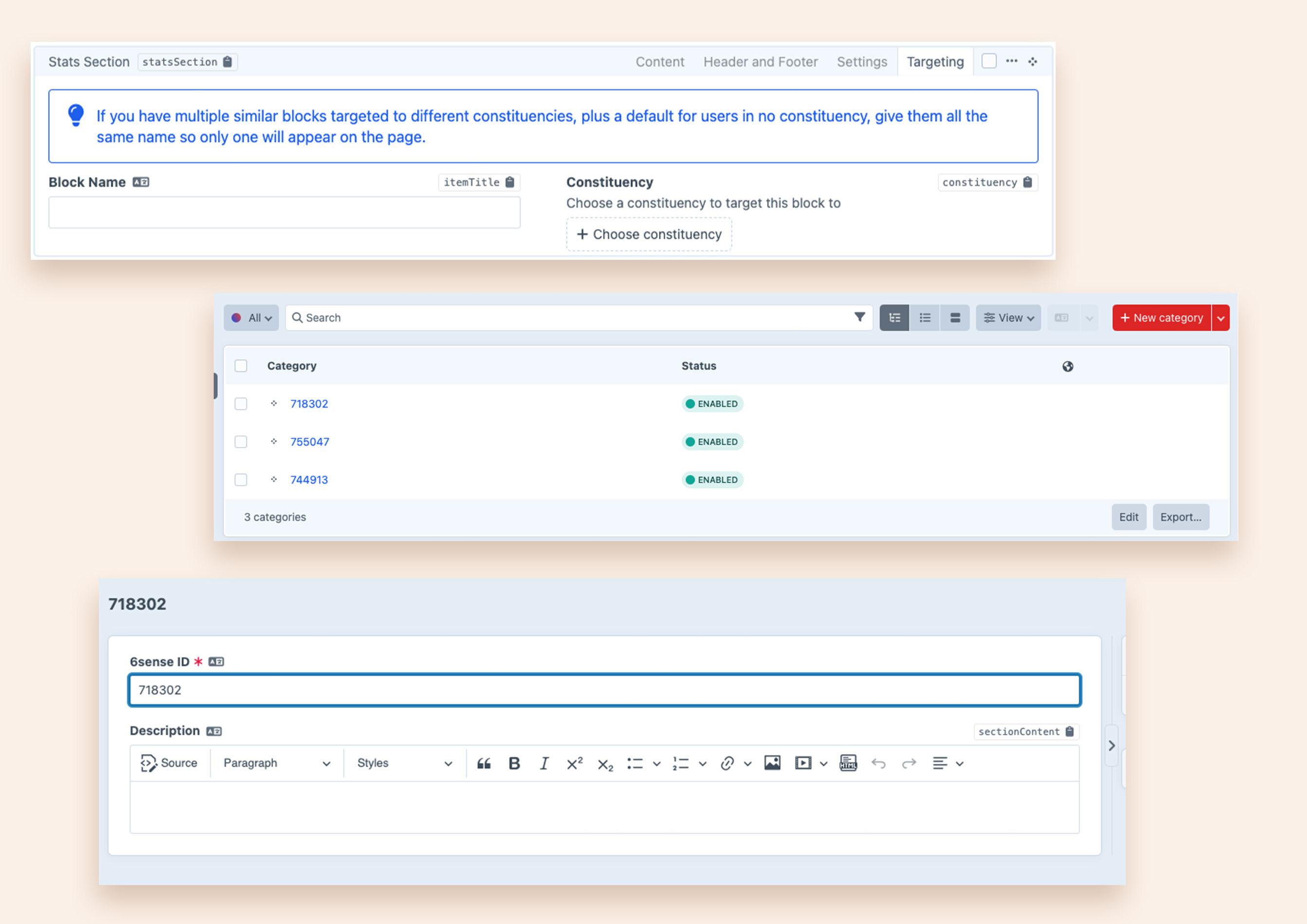Insert a block quote
Screen dimensions: 1307x924
click(x=484, y=763)
